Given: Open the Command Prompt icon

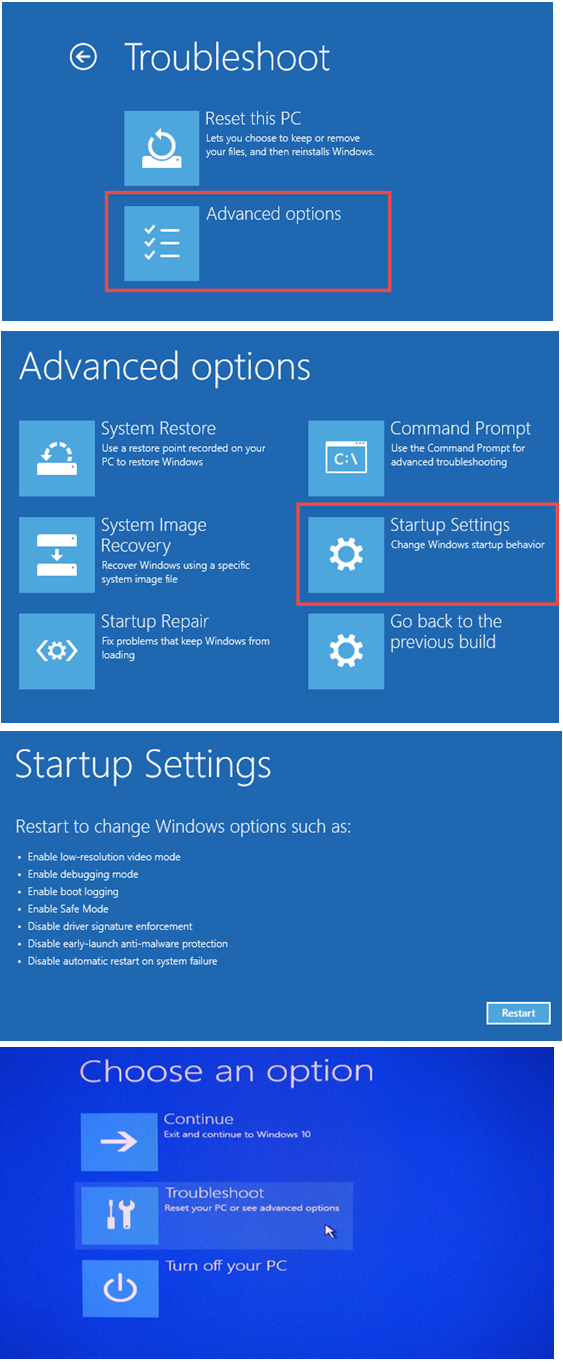Looking at the screenshot, I should click(346, 458).
